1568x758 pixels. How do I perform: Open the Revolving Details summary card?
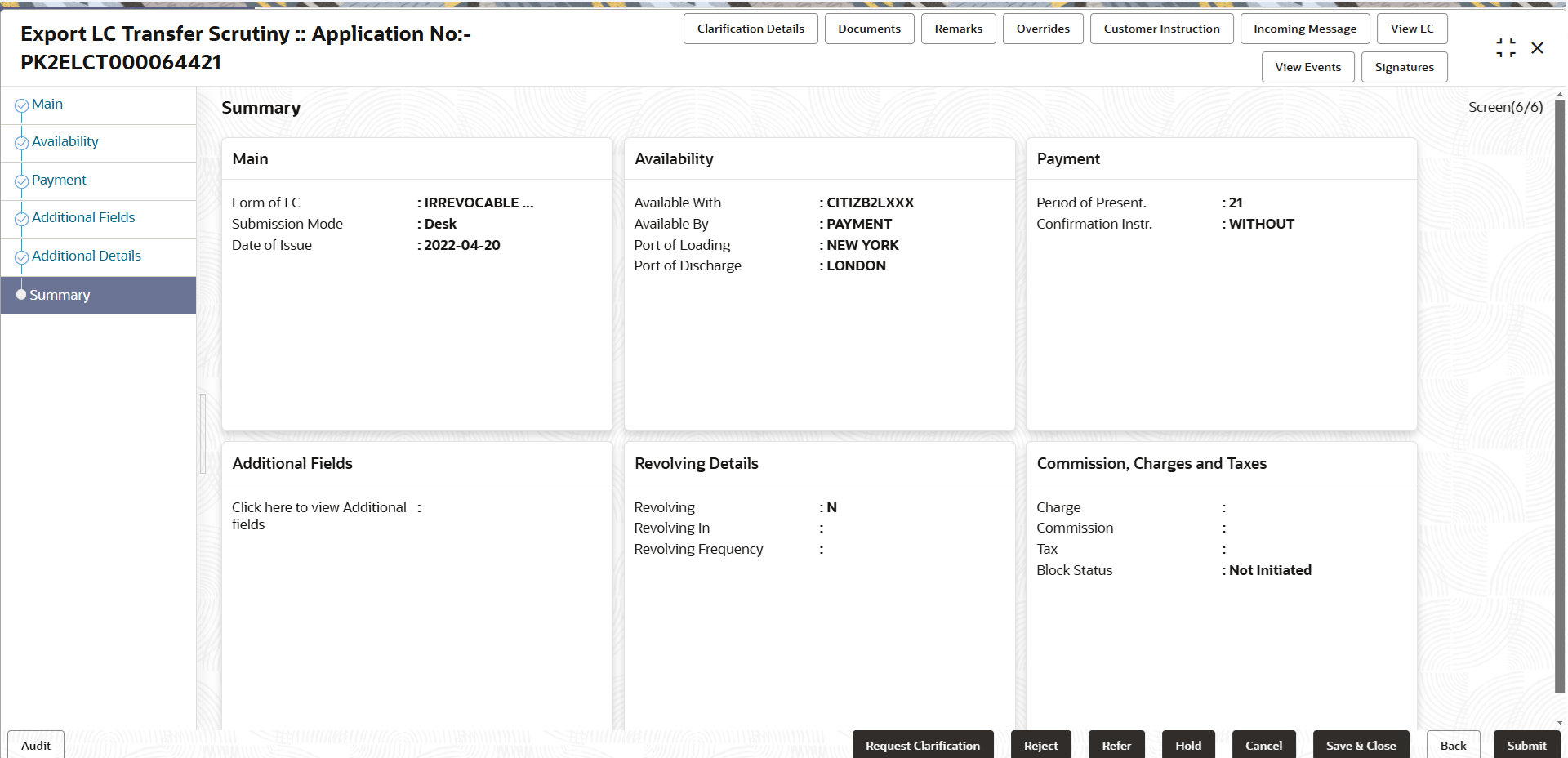(820, 586)
